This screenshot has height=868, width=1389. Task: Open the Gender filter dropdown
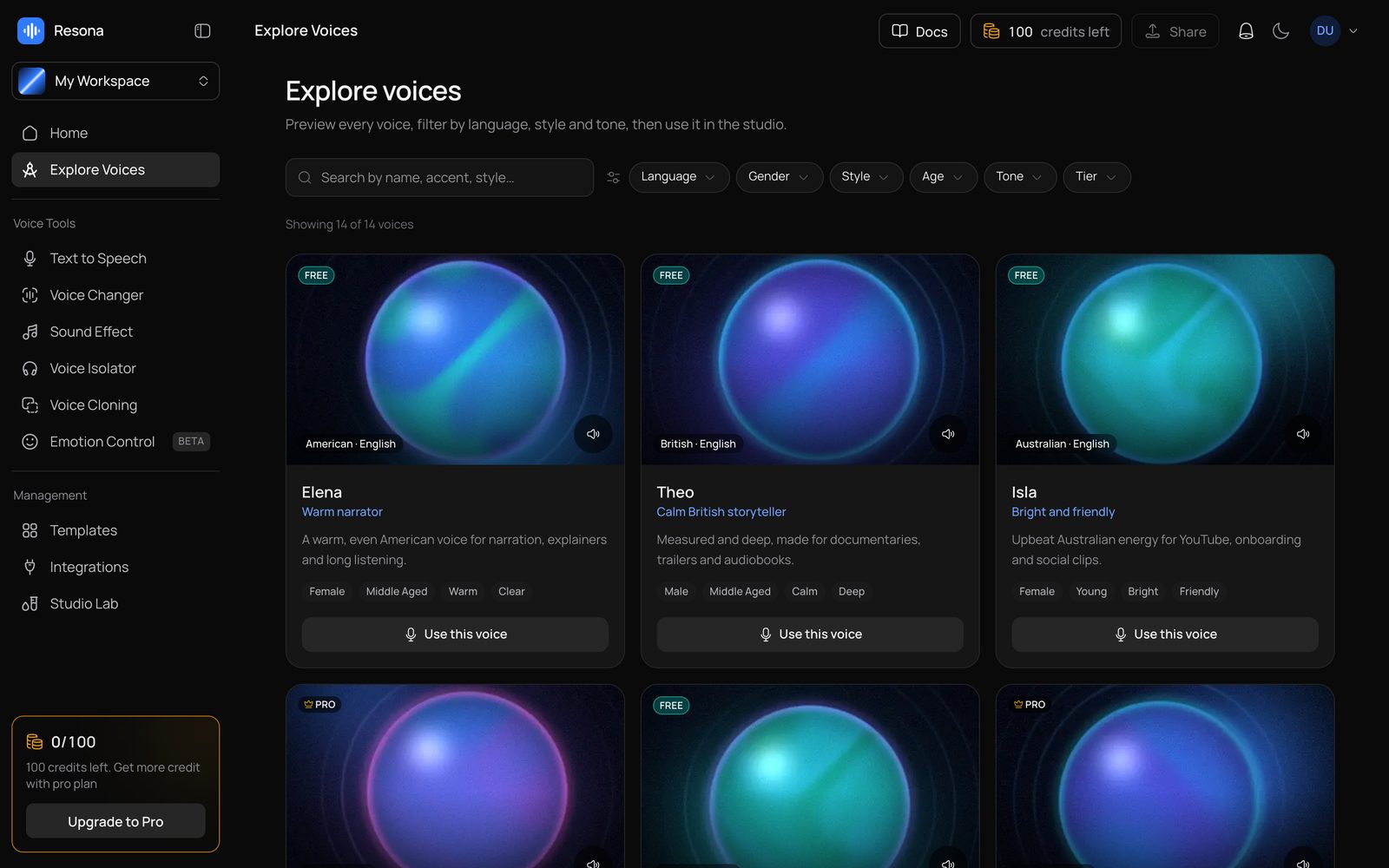click(x=780, y=177)
